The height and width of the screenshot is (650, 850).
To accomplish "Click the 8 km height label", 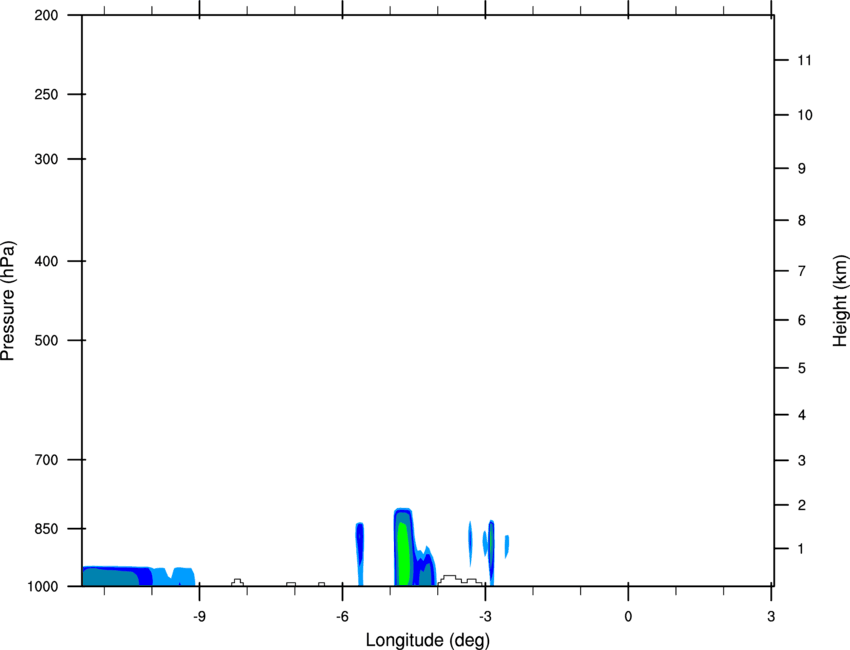I will pos(802,220).
